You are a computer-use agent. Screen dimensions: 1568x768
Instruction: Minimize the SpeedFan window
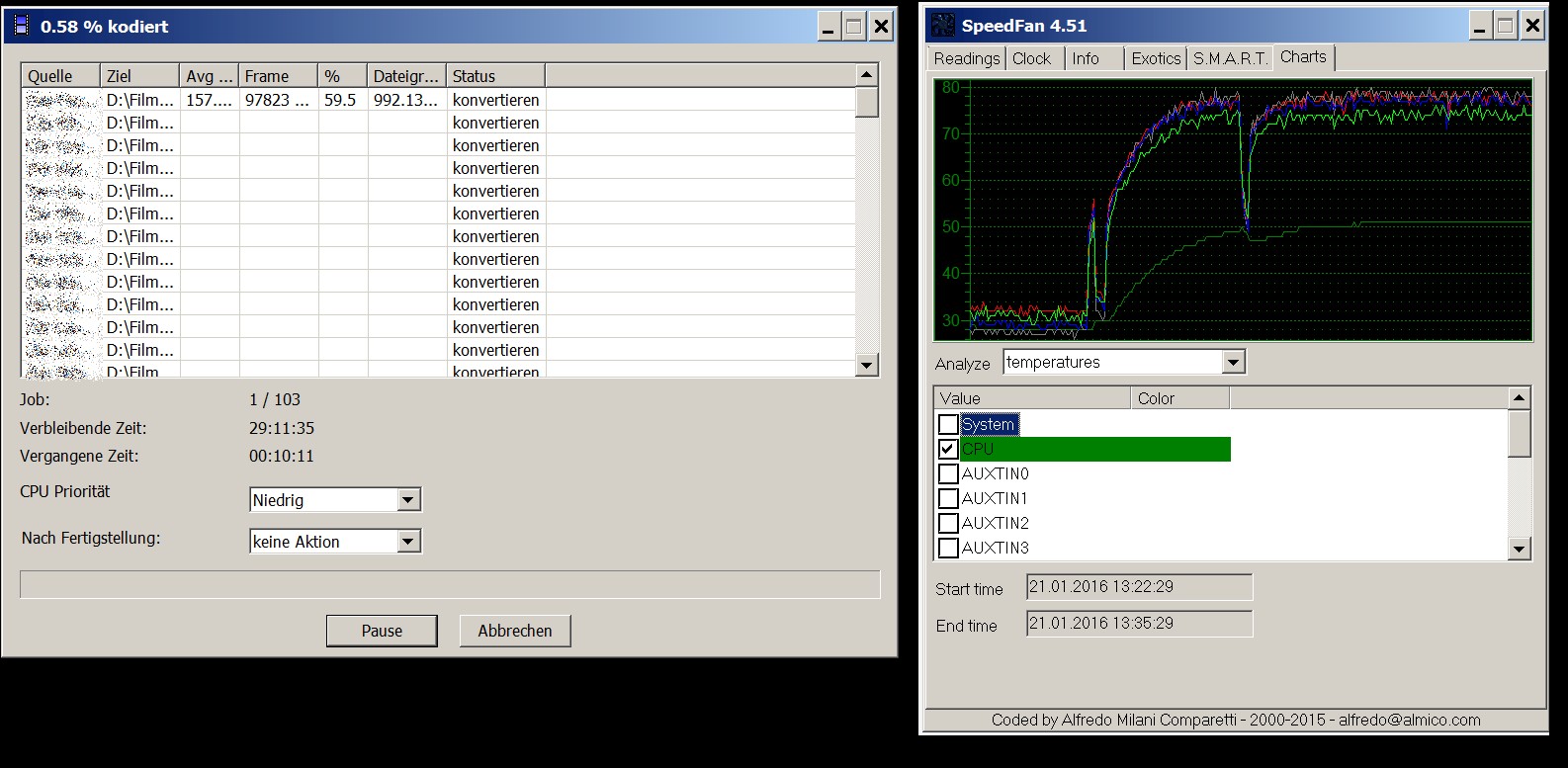[1479, 26]
